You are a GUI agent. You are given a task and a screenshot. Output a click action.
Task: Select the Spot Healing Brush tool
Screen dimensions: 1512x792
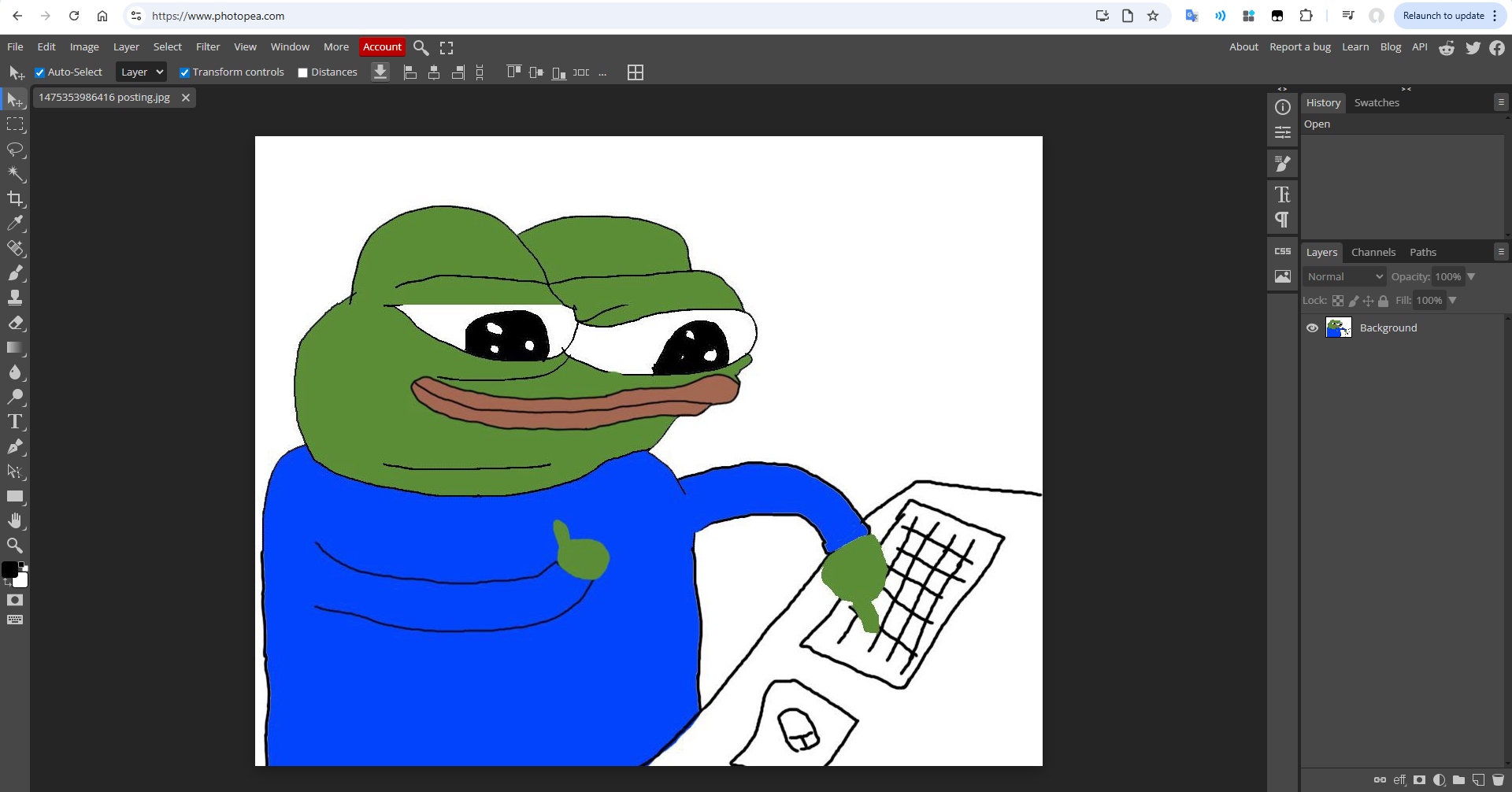tap(15, 248)
